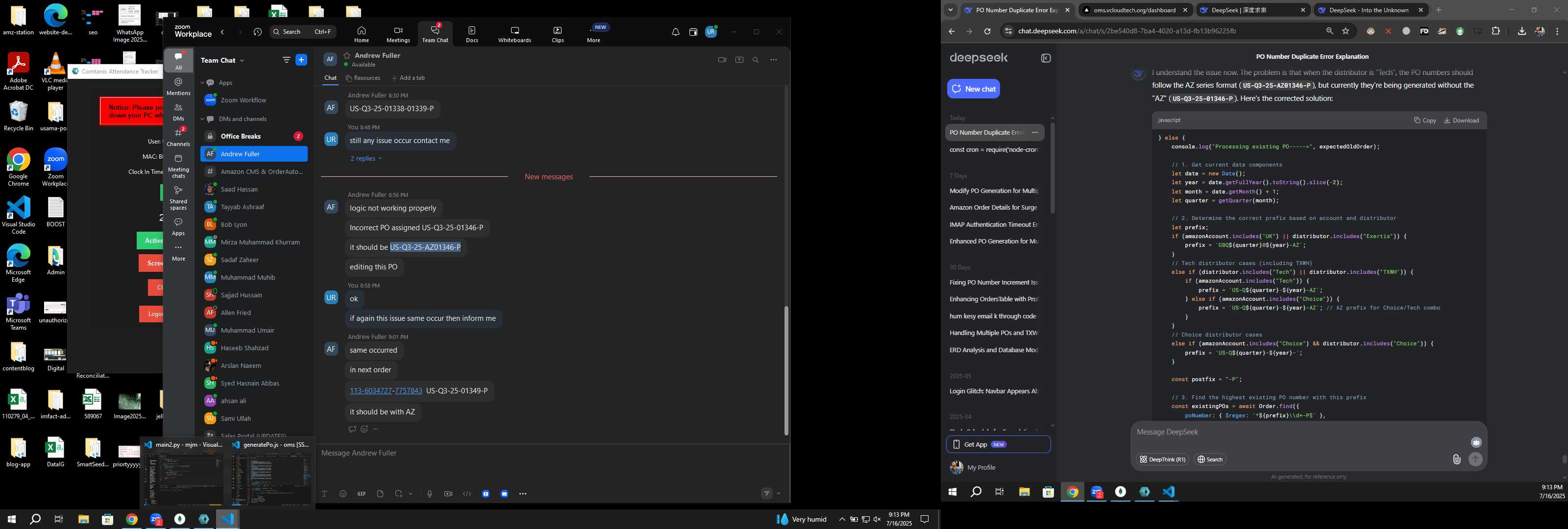Open Zoom Clips tab
This screenshot has height=529, width=1568.
558,34
